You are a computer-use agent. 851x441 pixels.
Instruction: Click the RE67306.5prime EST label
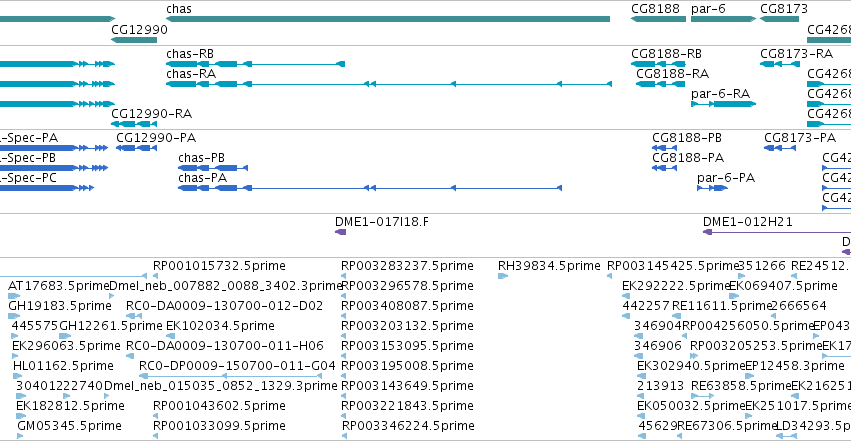(x=728, y=426)
